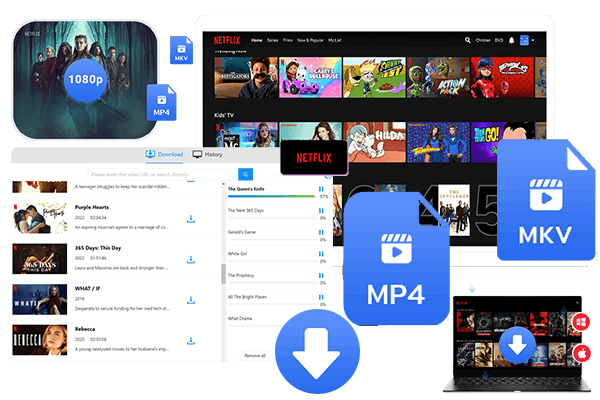Focus the video URL search input field

tap(163, 174)
